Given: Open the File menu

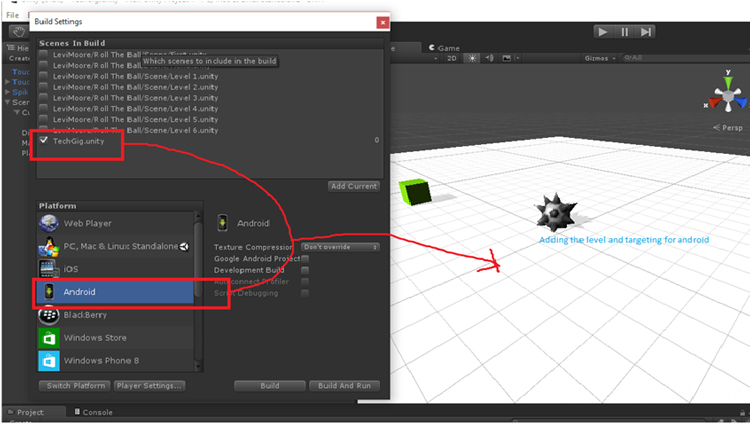Looking at the screenshot, I should (12, 15).
